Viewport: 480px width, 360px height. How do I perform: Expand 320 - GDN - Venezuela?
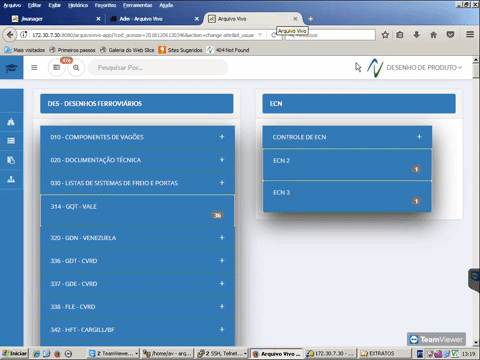pyautogui.click(x=222, y=238)
